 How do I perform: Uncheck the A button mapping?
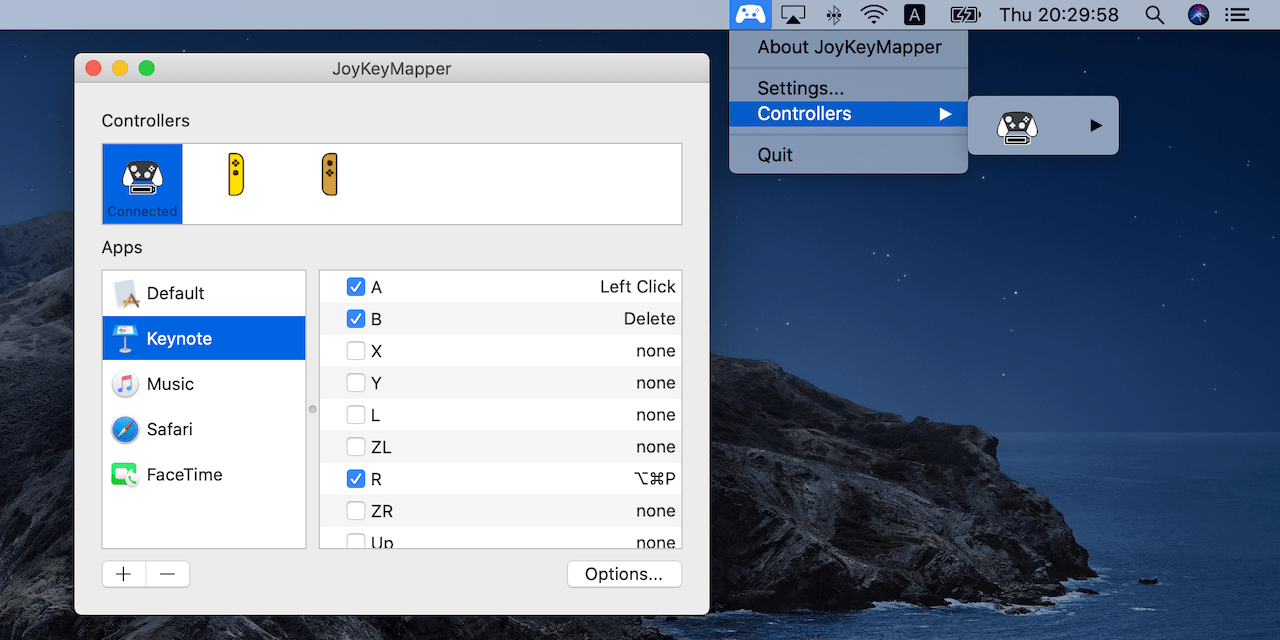(356, 287)
